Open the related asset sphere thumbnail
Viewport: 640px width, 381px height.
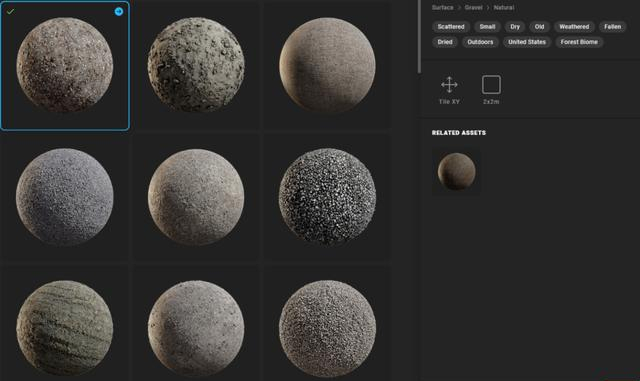[x=456, y=172]
